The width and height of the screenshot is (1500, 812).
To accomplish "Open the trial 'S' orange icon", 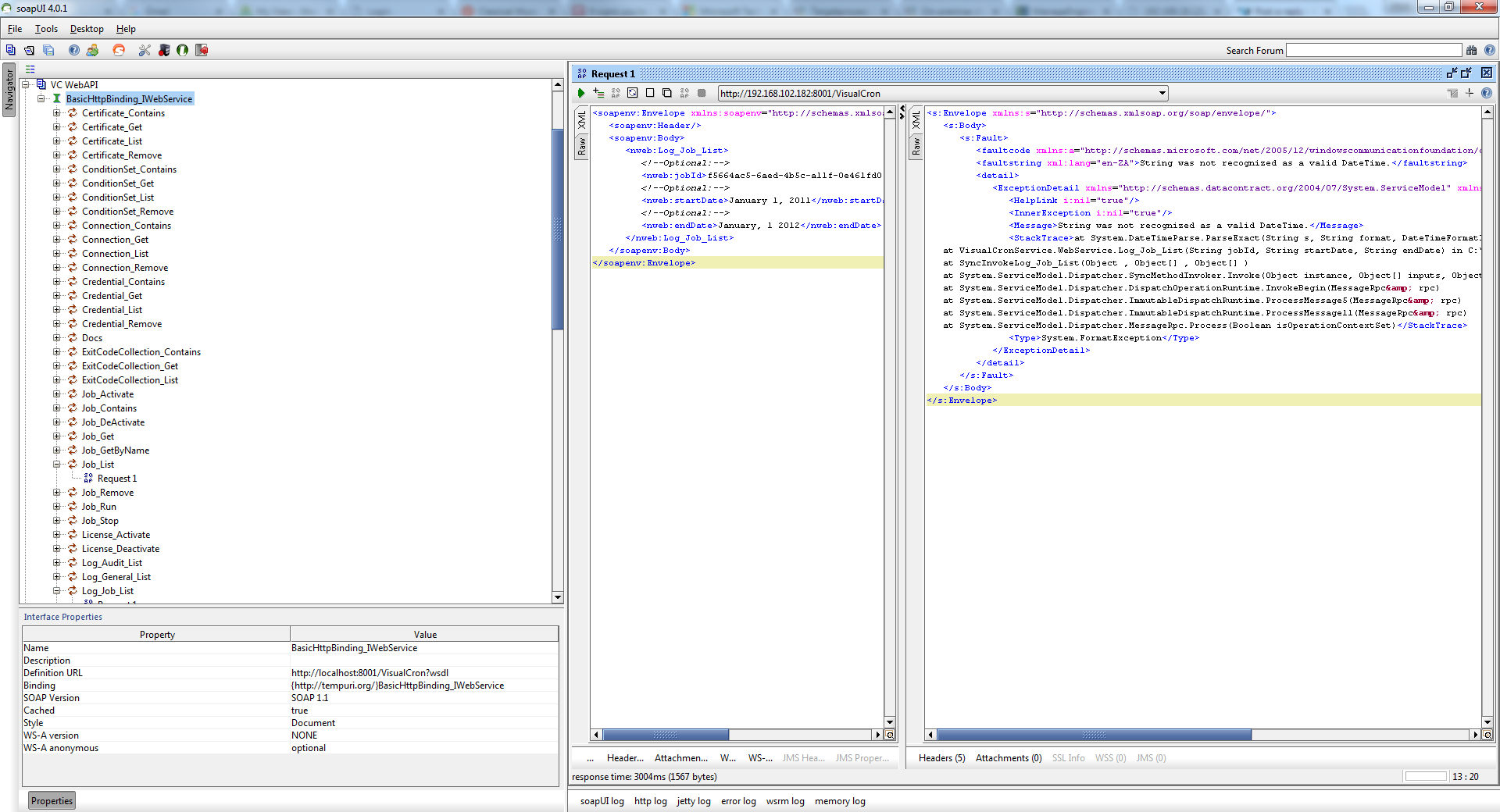I will click(119, 50).
